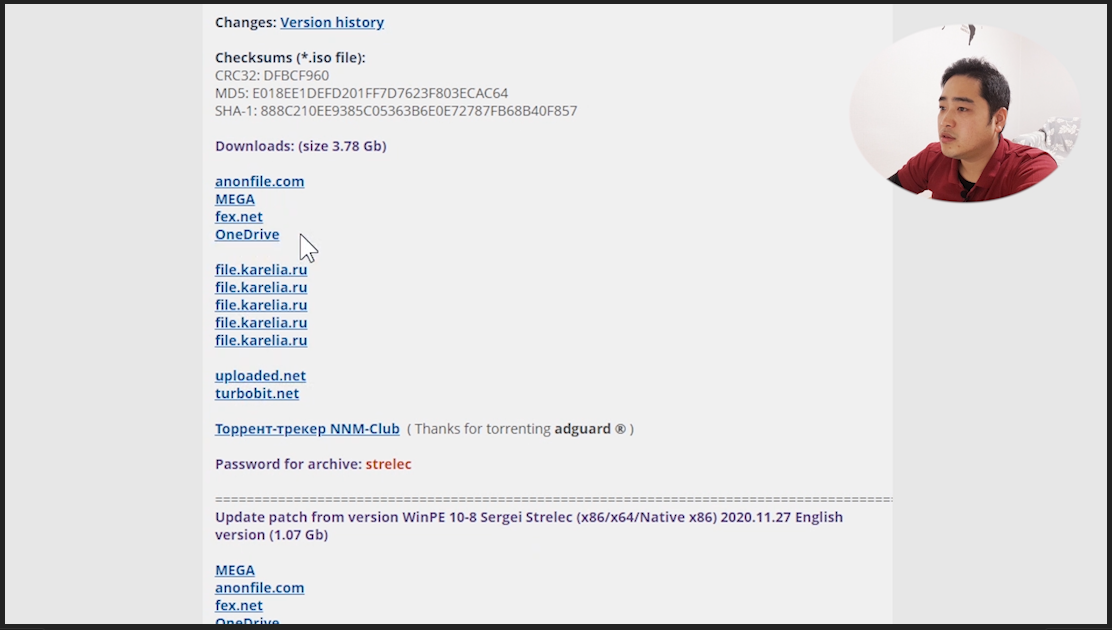Open the bottommost file.karelia.ru link
This screenshot has height=630, width=1112.
coord(261,340)
